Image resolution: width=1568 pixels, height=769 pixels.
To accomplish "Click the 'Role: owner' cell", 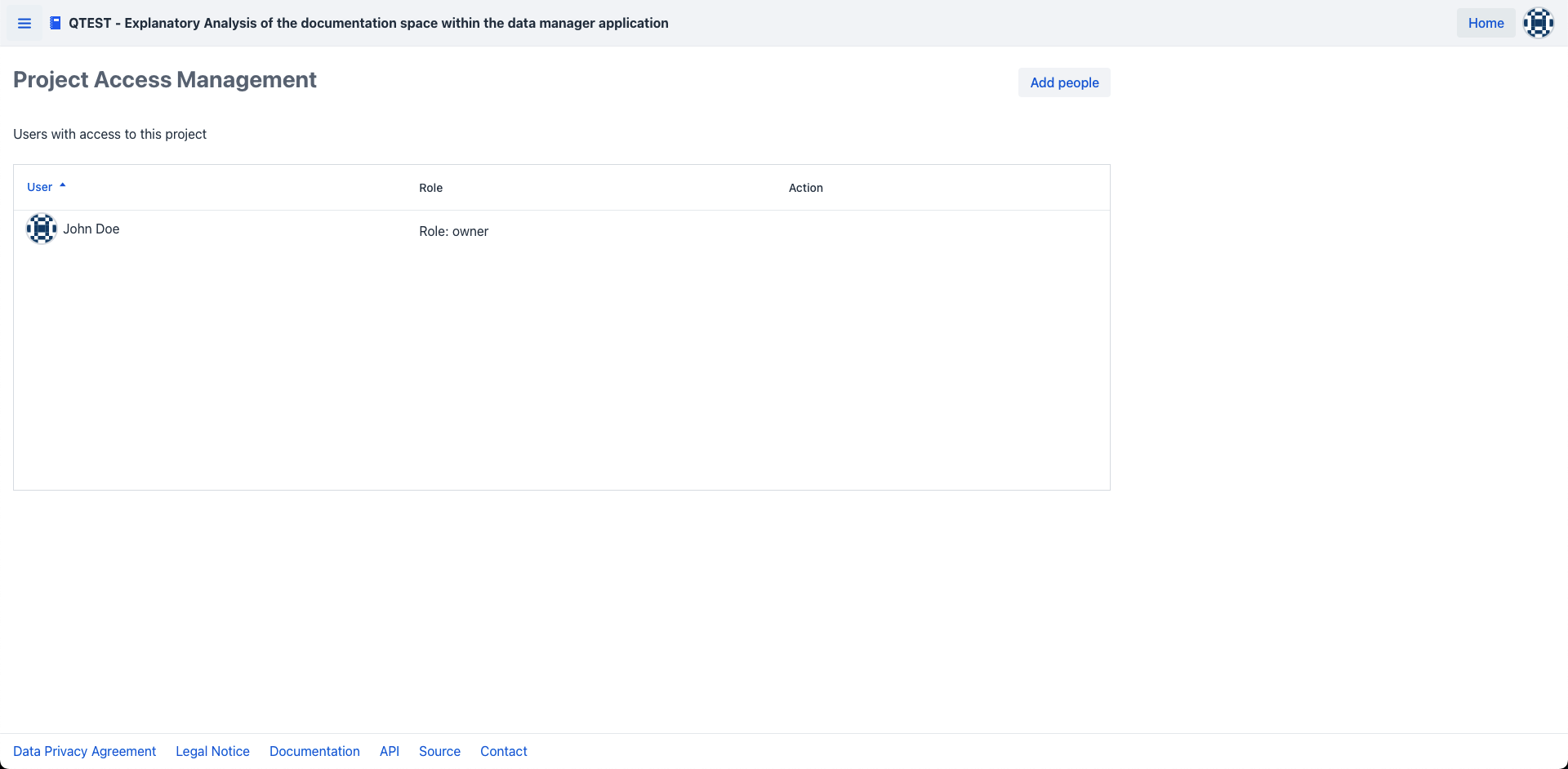I will coord(453,231).
